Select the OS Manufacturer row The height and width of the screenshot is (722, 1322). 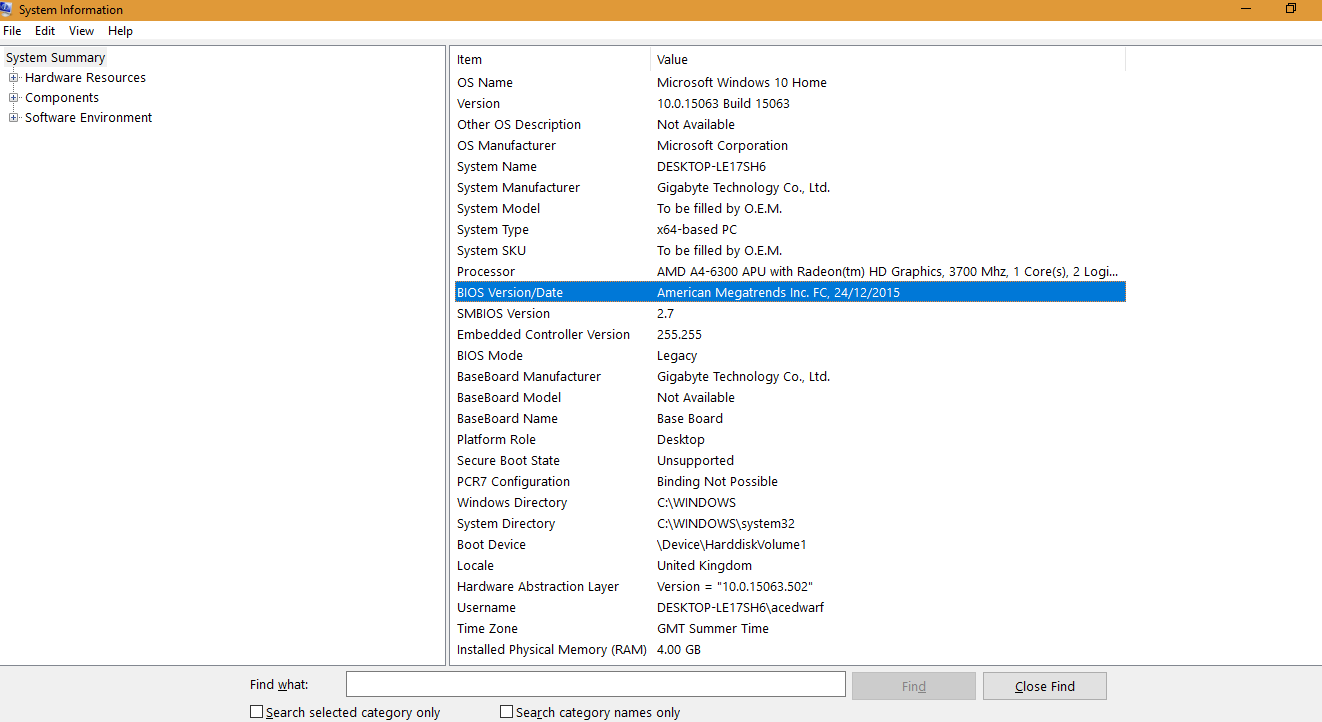tap(788, 146)
